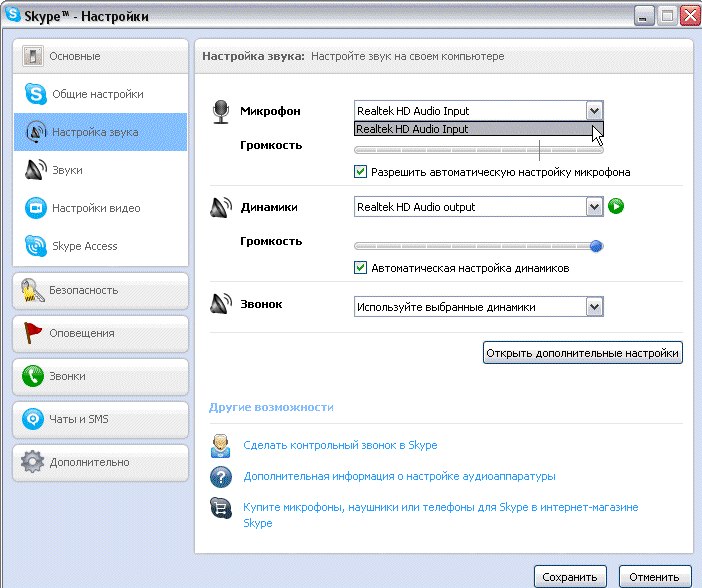Click the microphone icon beside Микрофон

point(220,112)
